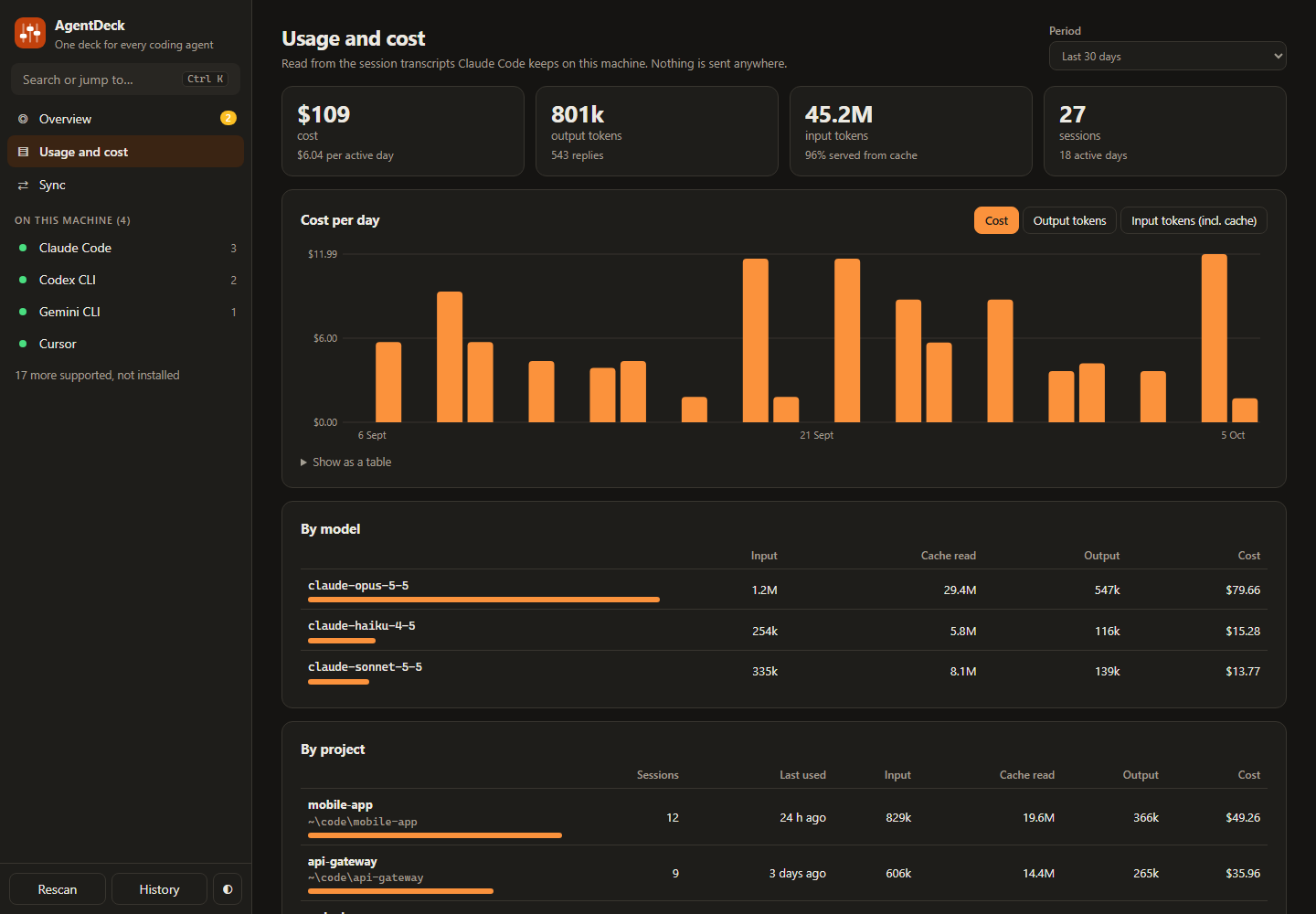Click the green status dot beside Gemini CLI
The width and height of the screenshot is (1316, 914).
click(23, 312)
